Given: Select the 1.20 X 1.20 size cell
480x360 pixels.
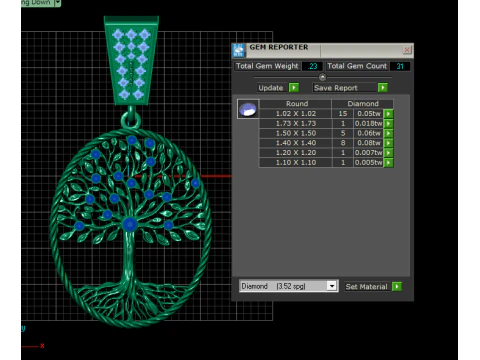Looking at the screenshot, I should click(x=296, y=153).
